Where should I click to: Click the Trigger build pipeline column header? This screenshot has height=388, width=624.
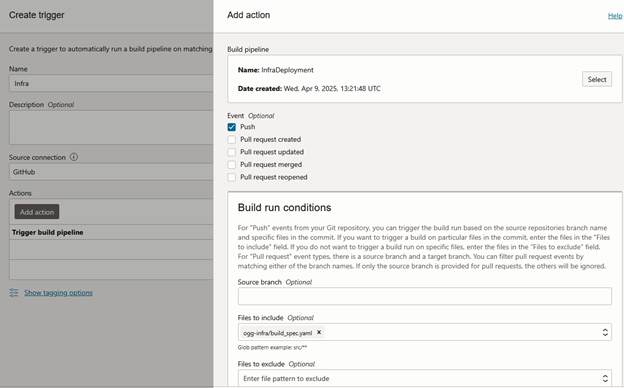[48, 232]
